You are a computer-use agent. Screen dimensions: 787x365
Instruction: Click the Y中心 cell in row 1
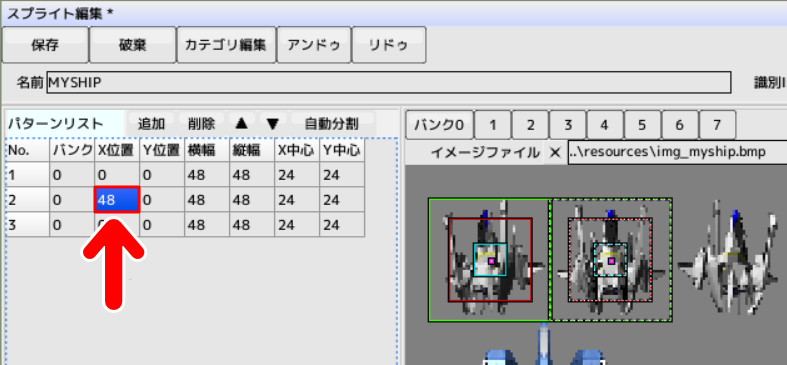pos(342,175)
